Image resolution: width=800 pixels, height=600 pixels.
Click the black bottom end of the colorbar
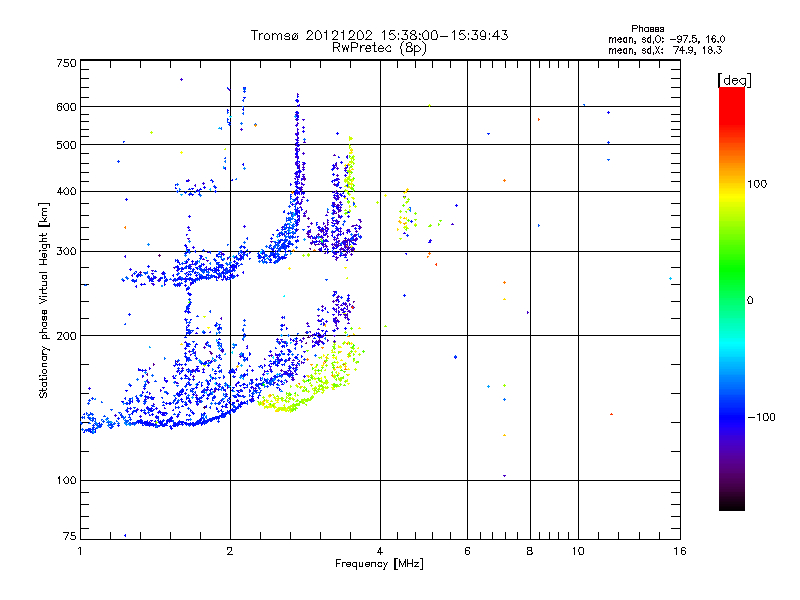732,503
